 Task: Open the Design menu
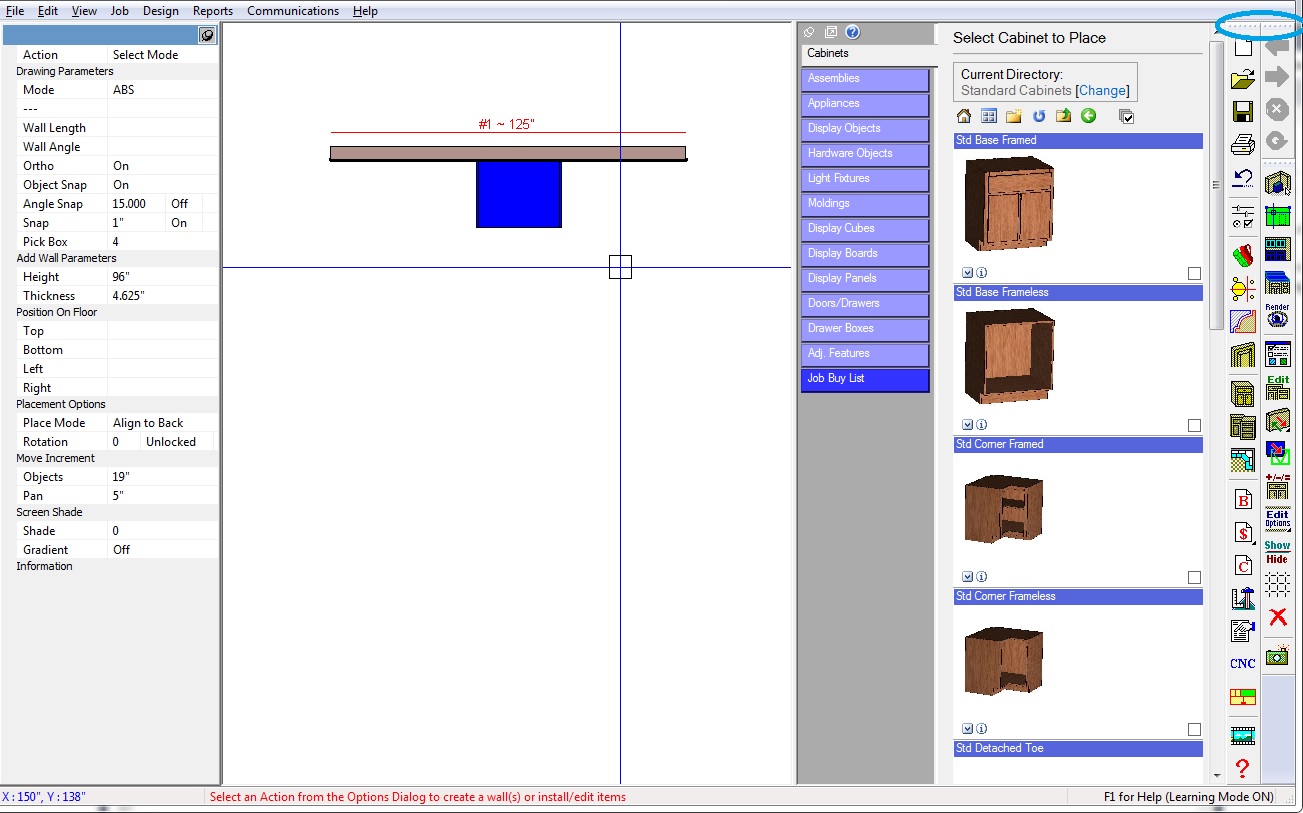[160, 11]
